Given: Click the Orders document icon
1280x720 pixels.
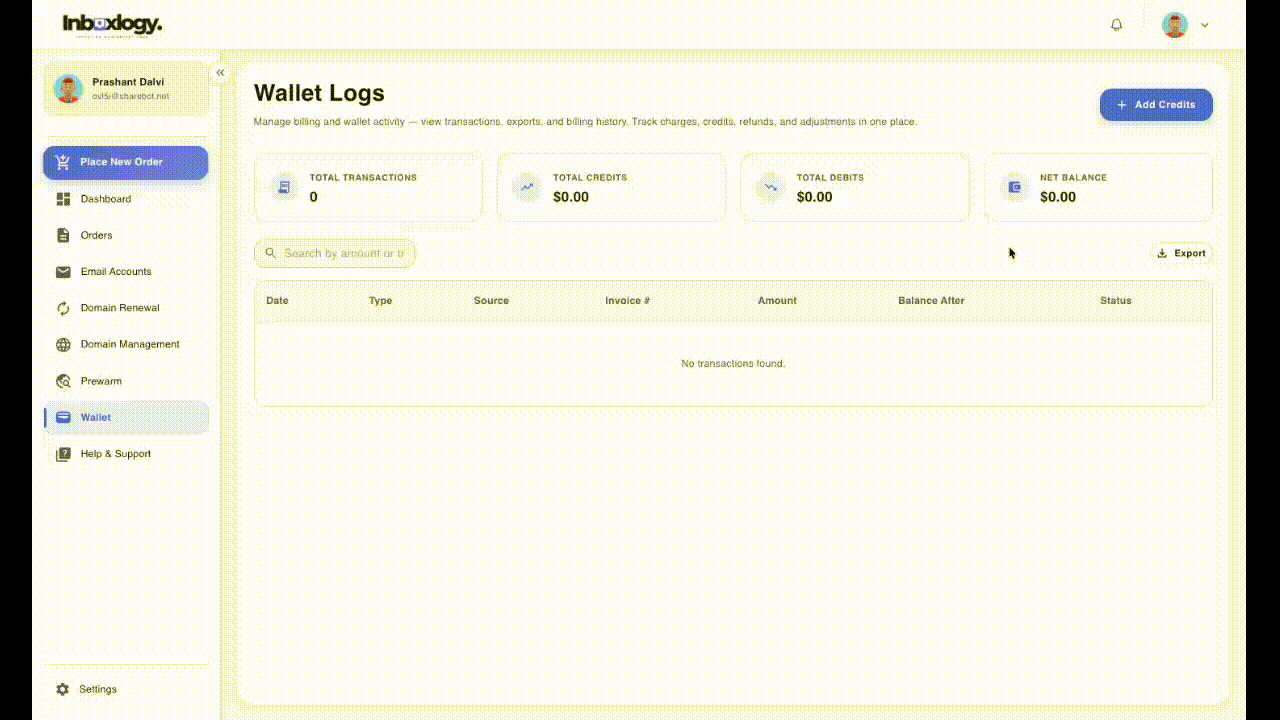Looking at the screenshot, I should point(63,235).
